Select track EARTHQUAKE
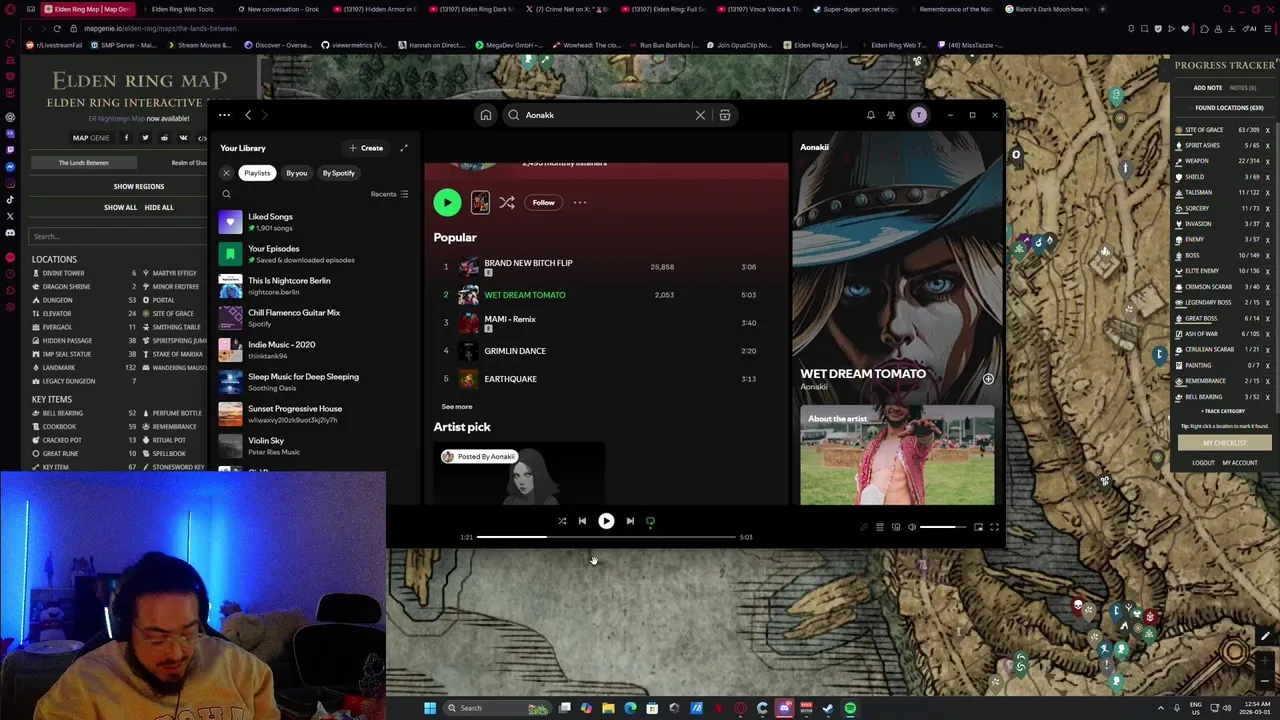This screenshot has width=1280, height=720. point(606,379)
